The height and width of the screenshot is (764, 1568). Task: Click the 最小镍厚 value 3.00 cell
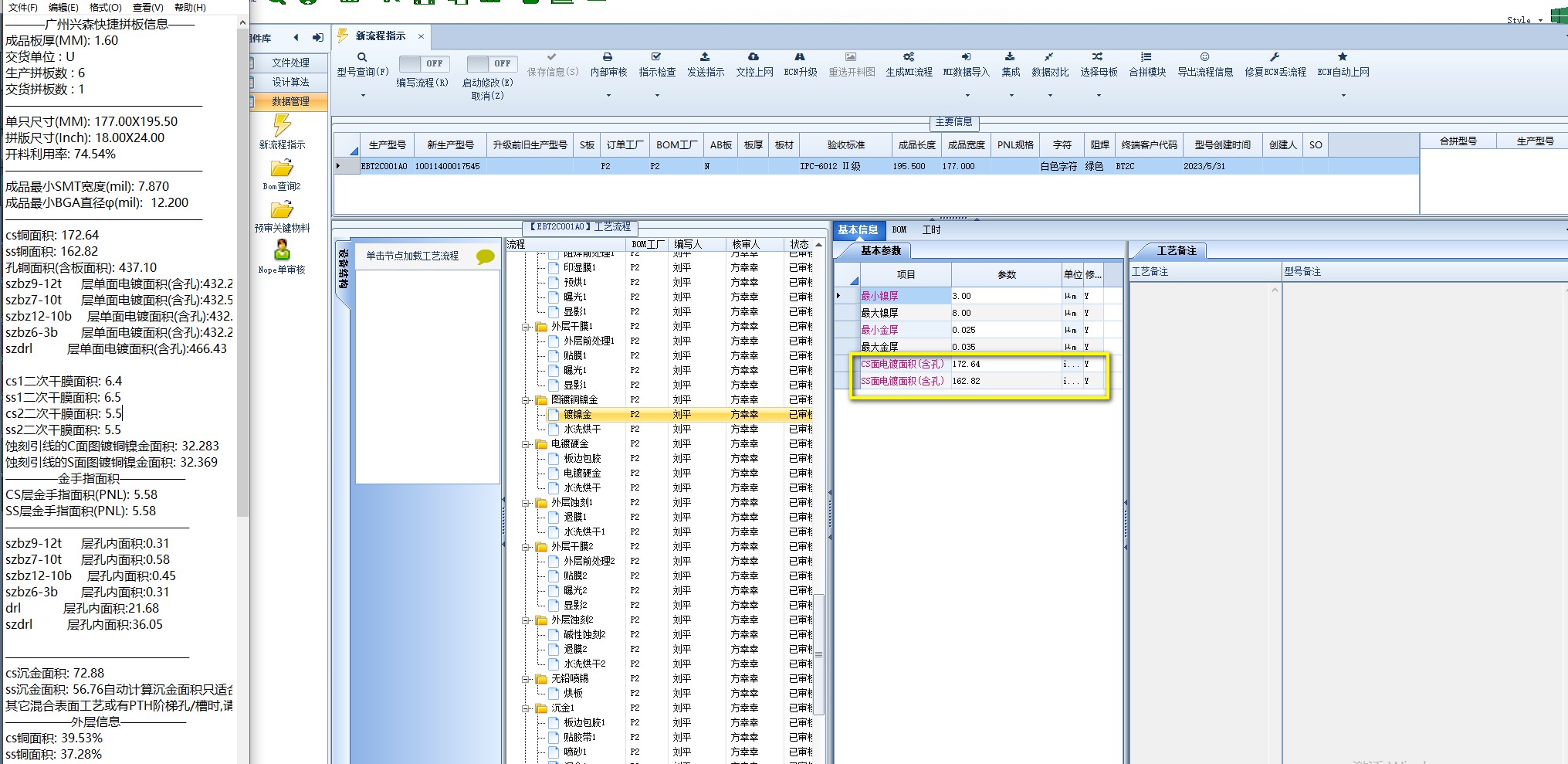pos(1006,296)
